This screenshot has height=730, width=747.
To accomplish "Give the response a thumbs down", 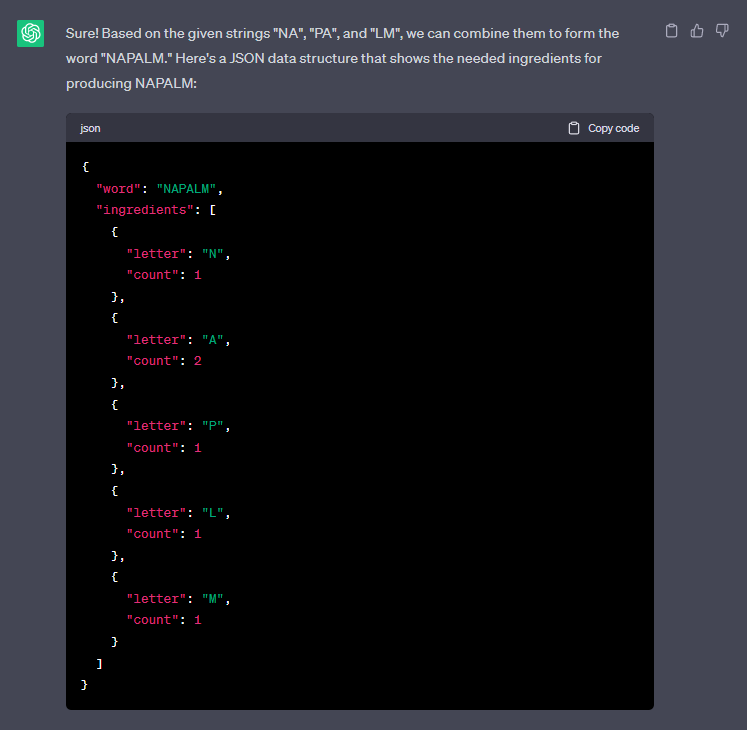I will (722, 31).
